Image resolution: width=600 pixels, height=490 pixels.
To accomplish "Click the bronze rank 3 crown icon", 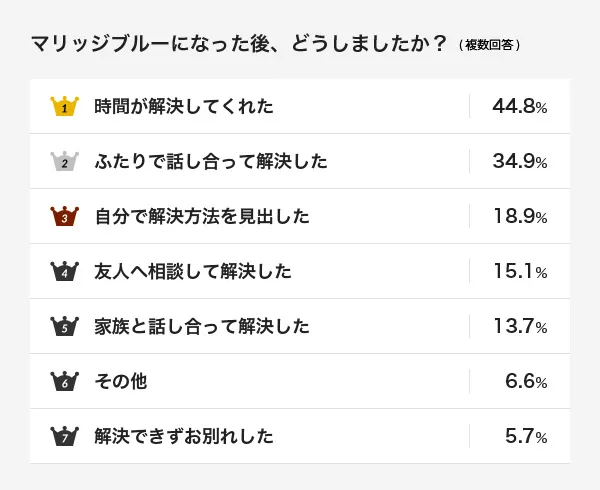I will click(x=64, y=216).
